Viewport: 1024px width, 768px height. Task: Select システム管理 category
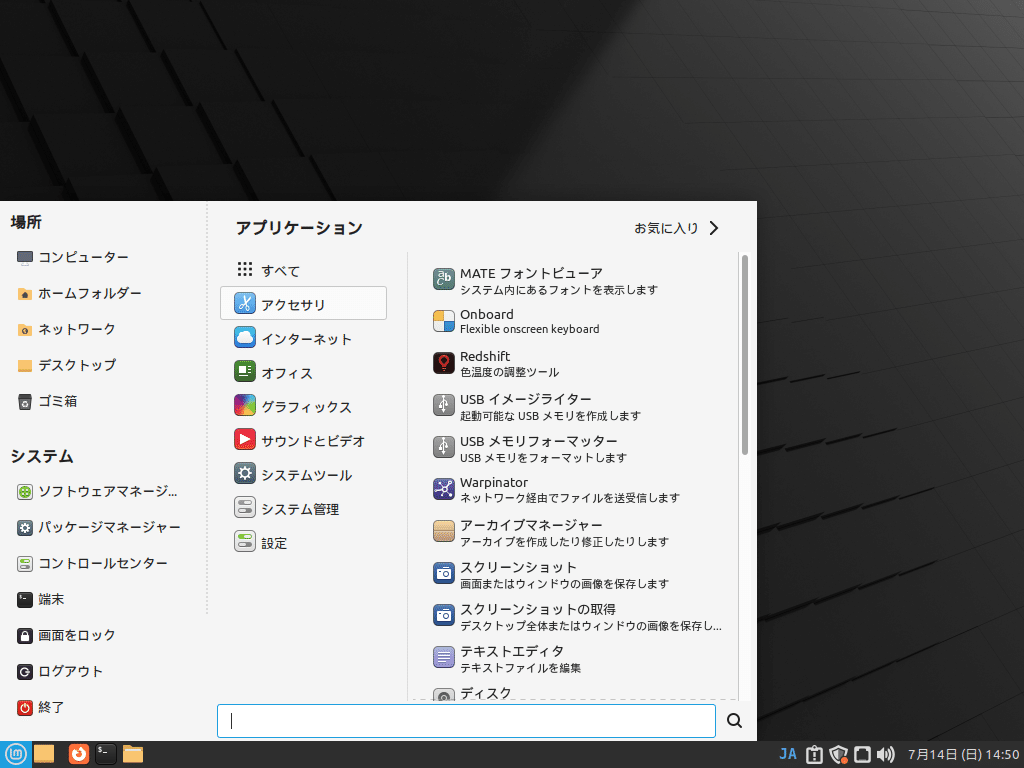pyautogui.click(x=303, y=508)
